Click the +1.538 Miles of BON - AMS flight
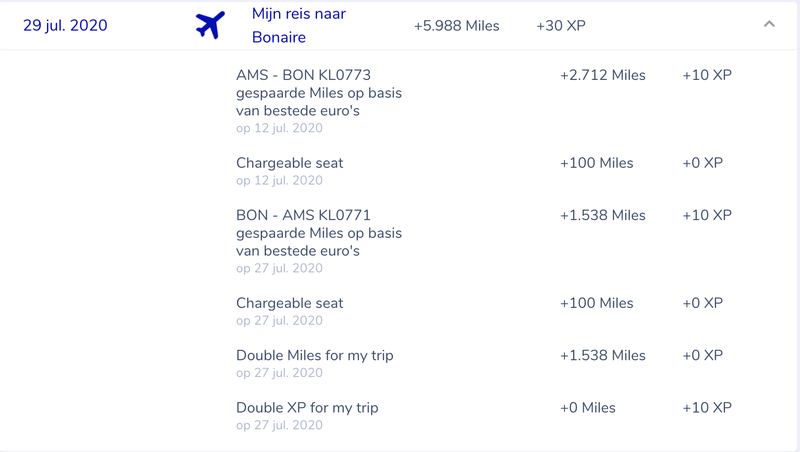This screenshot has height=452, width=800. pyautogui.click(x=603, y=215)
